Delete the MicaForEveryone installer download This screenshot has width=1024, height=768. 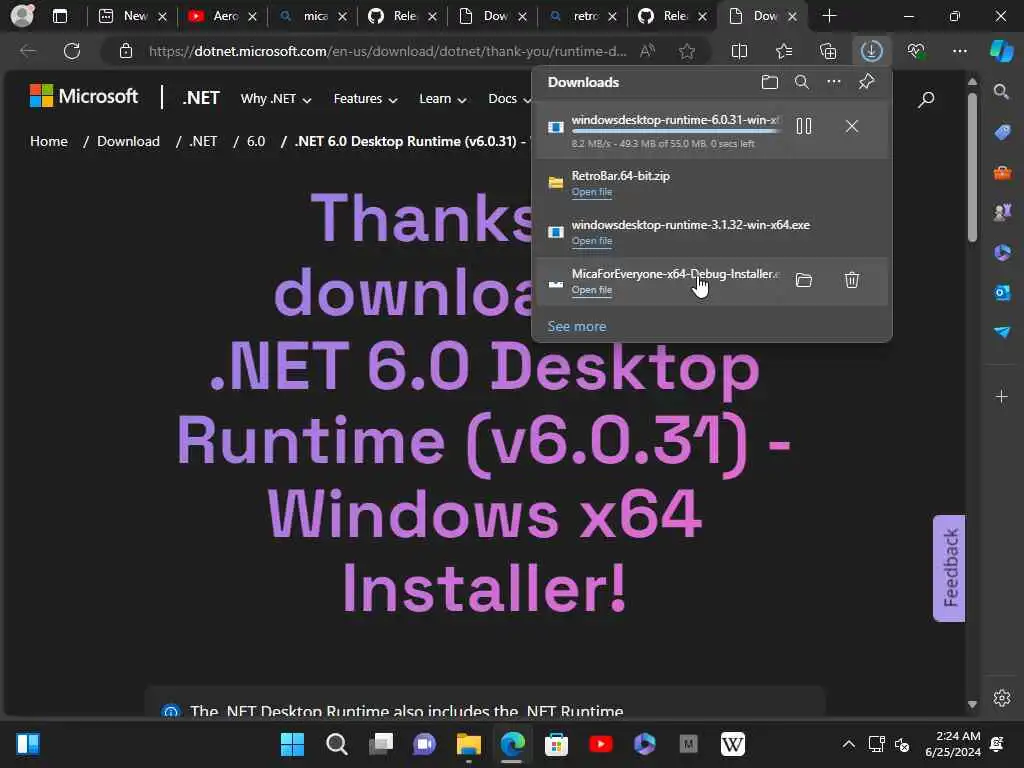click(852, 280)
